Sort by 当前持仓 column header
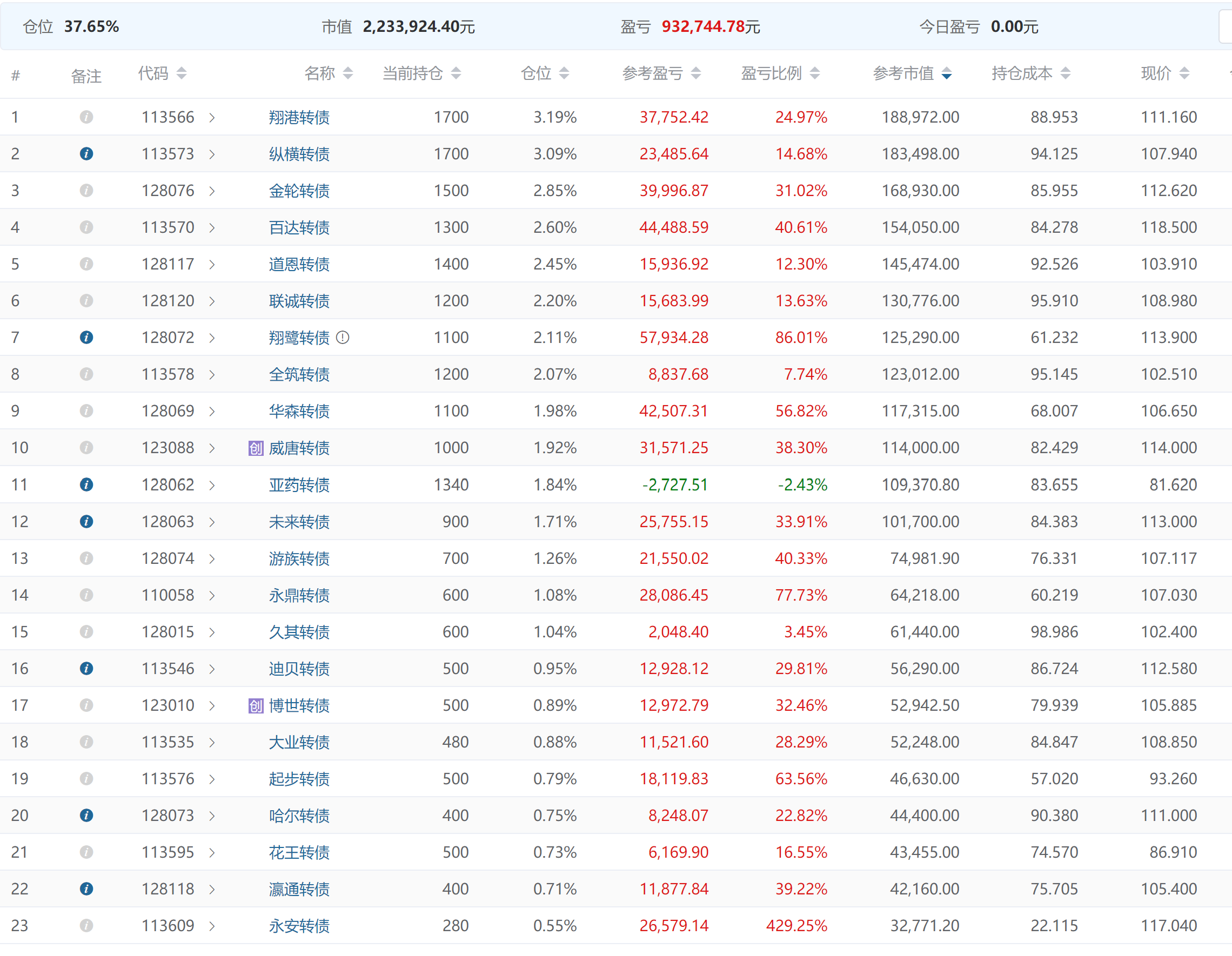Screen dimensions: 1232x956 (456, 73)
